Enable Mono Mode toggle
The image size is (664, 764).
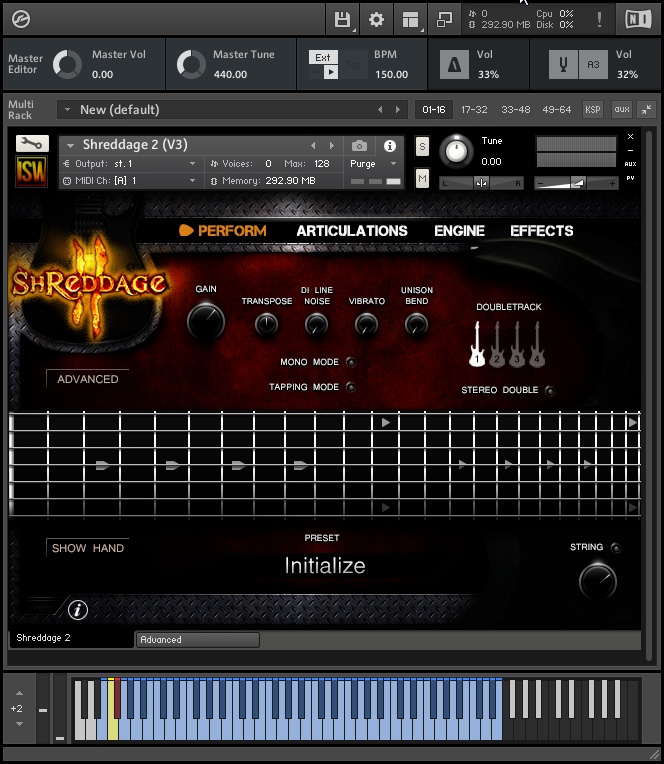(x=350, y=362)
